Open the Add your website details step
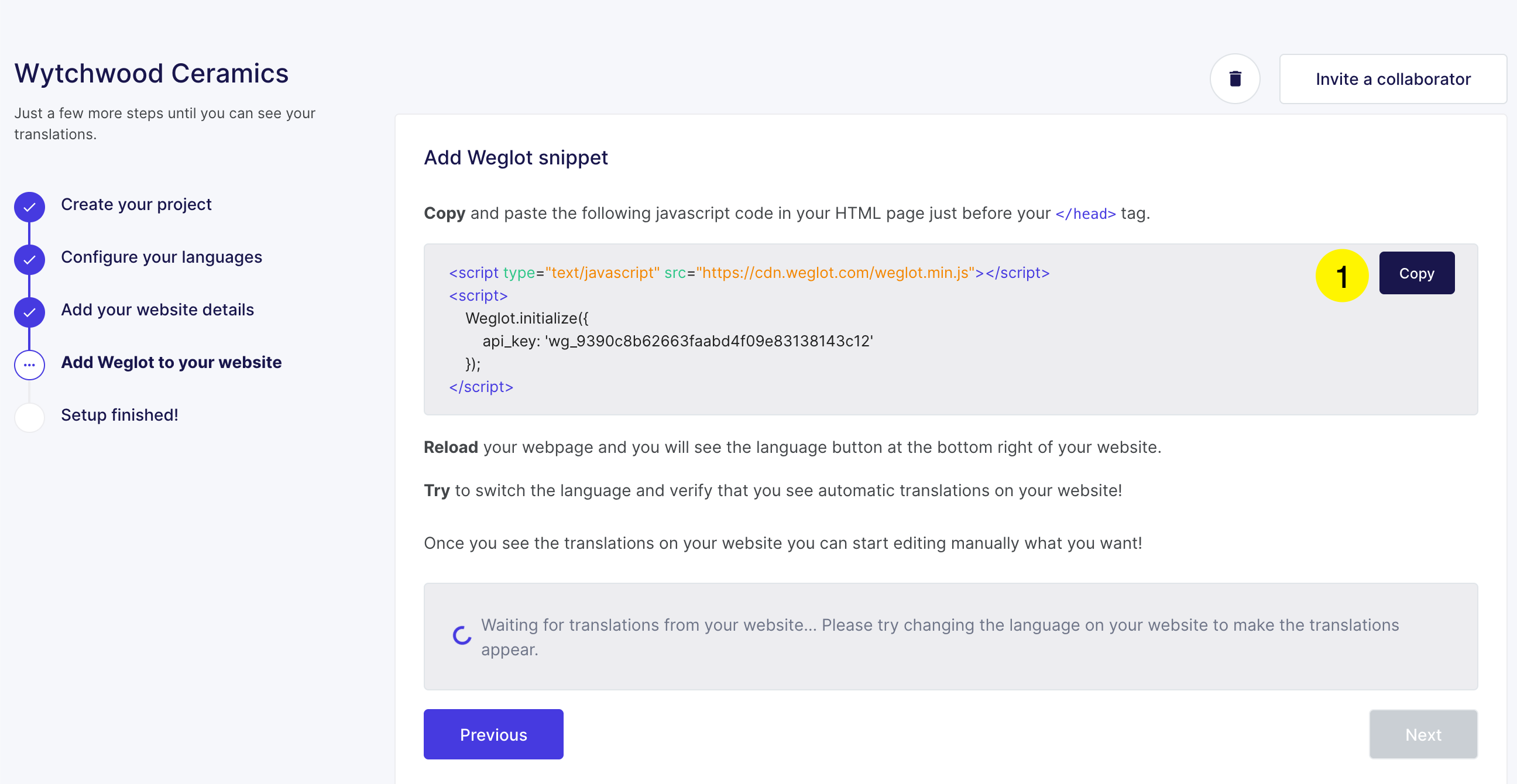The image size is (1517, 784). [157, 310]
